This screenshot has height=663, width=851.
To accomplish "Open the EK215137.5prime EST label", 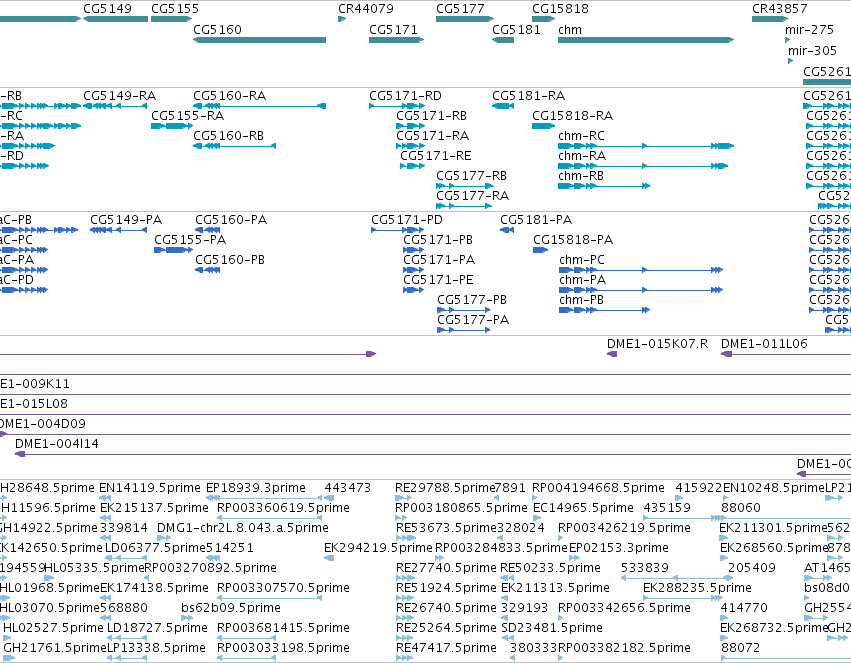I will 154,508.
